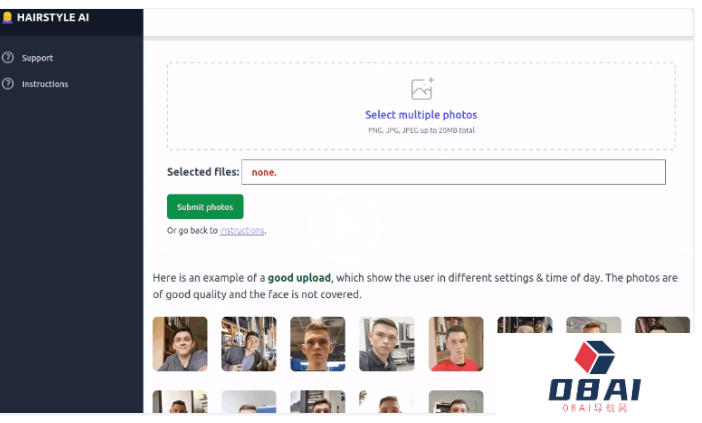Follow the instructions hyperlink below Submit
702x423 pixels.
click(x=242, y=231)
